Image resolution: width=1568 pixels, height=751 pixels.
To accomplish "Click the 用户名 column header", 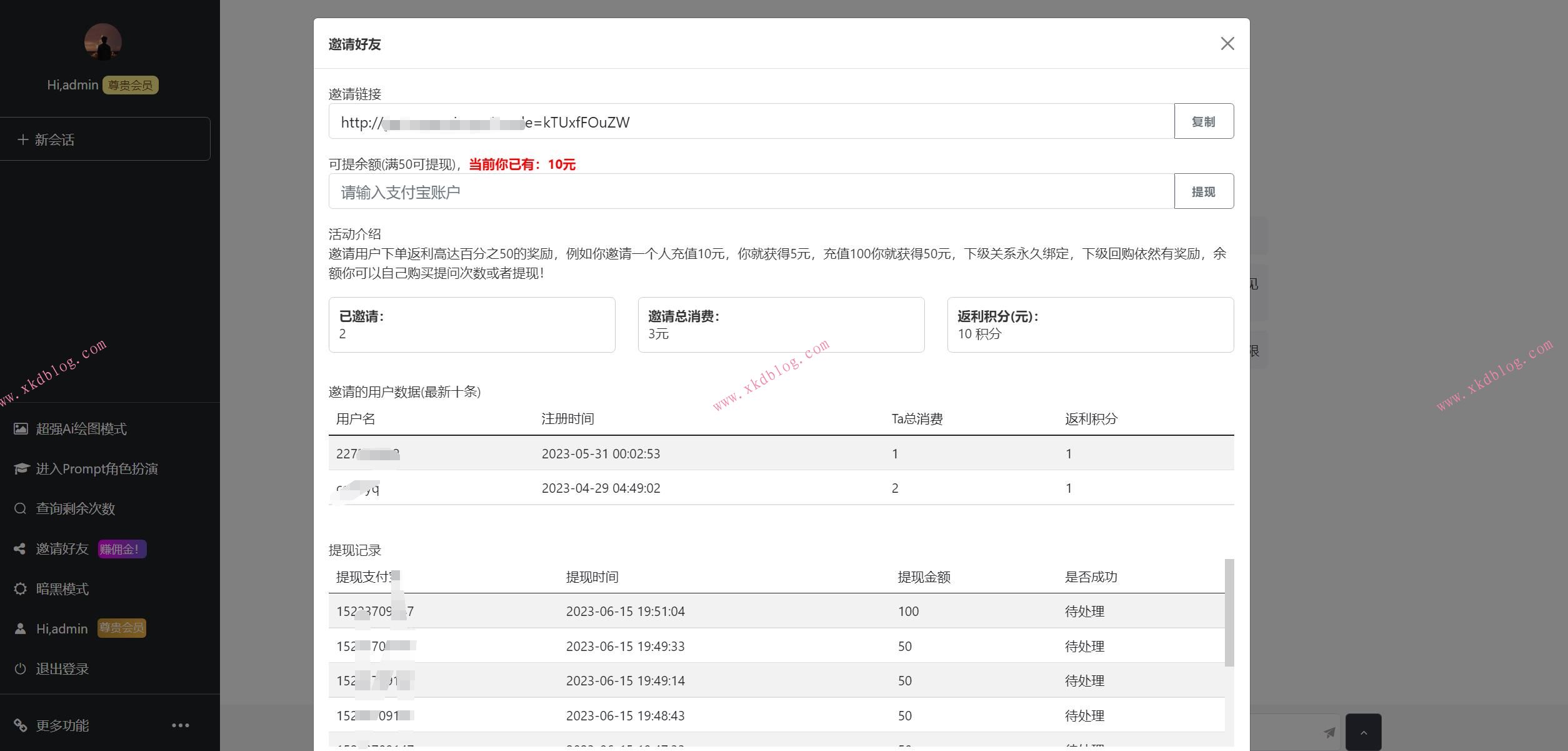I will [x=356, y=418].
